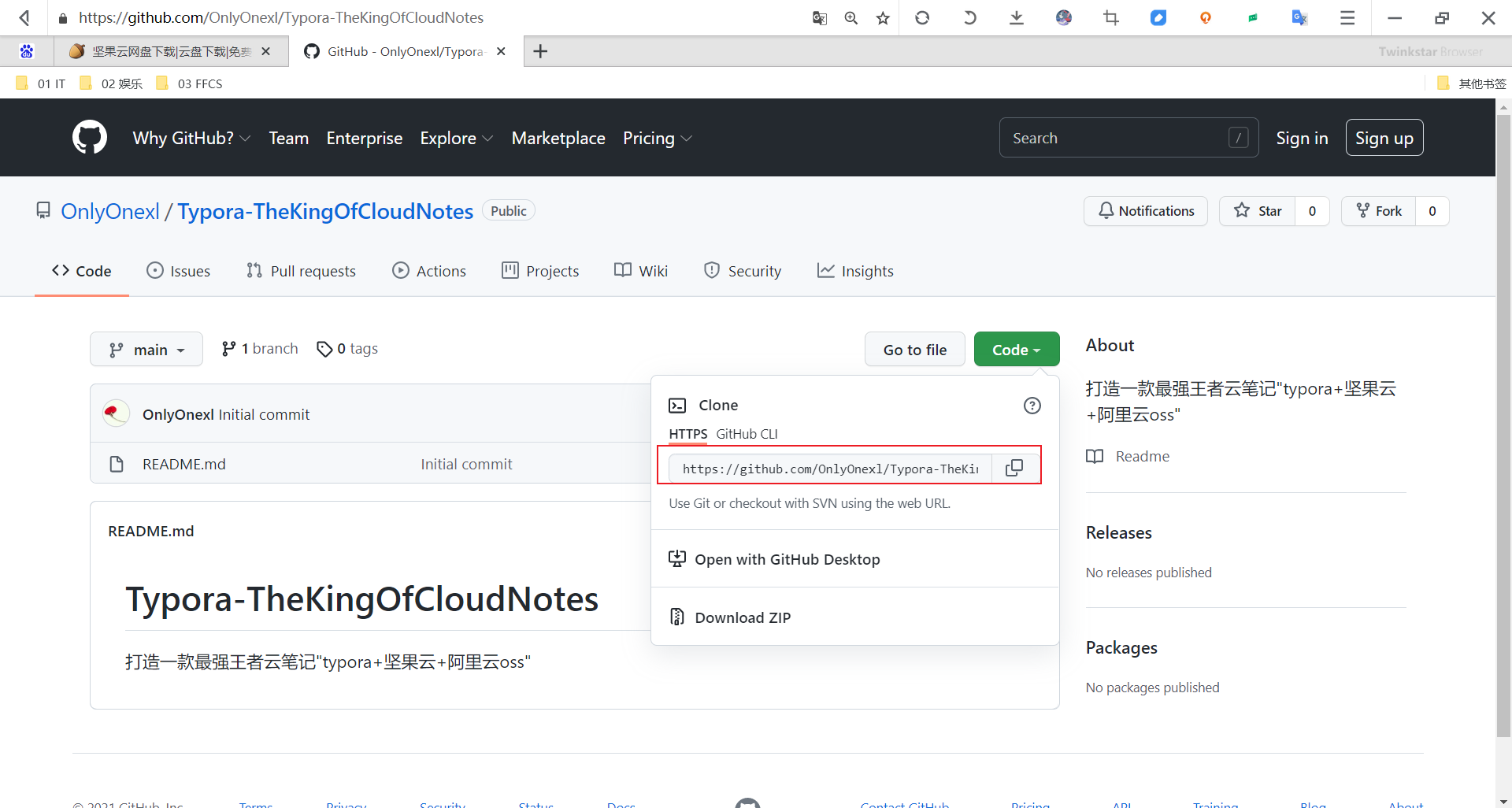Select the HTTPS clone URL field
This screenshot has height=808, width=1512.
point(830,468)
